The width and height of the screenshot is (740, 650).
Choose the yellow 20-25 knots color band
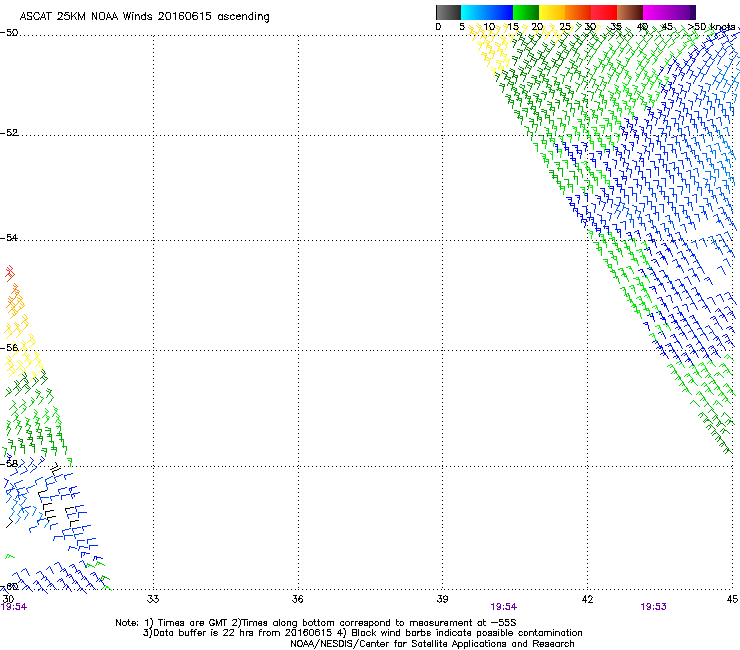tap(552, 12)
